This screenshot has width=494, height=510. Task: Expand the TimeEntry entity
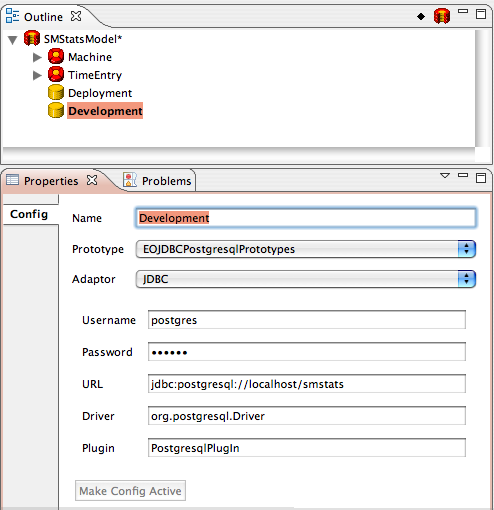37,75
